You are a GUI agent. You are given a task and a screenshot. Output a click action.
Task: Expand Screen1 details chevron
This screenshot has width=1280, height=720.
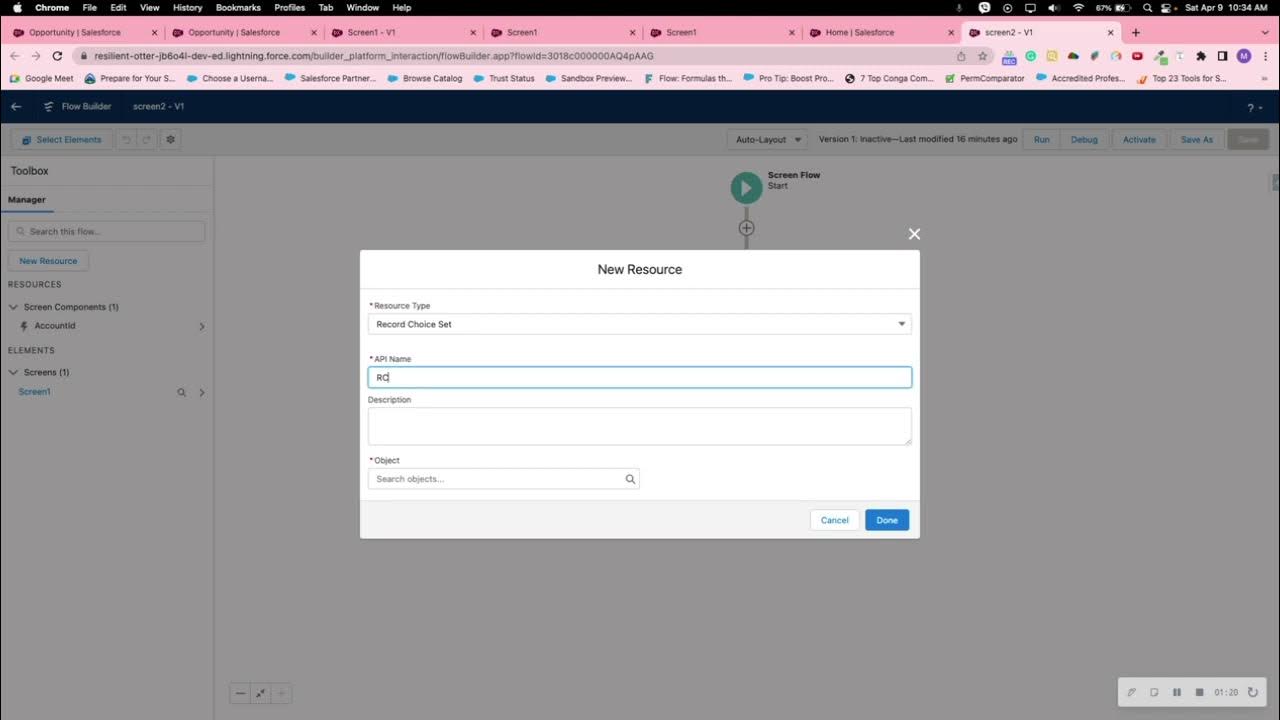click(x=202, y=393)
